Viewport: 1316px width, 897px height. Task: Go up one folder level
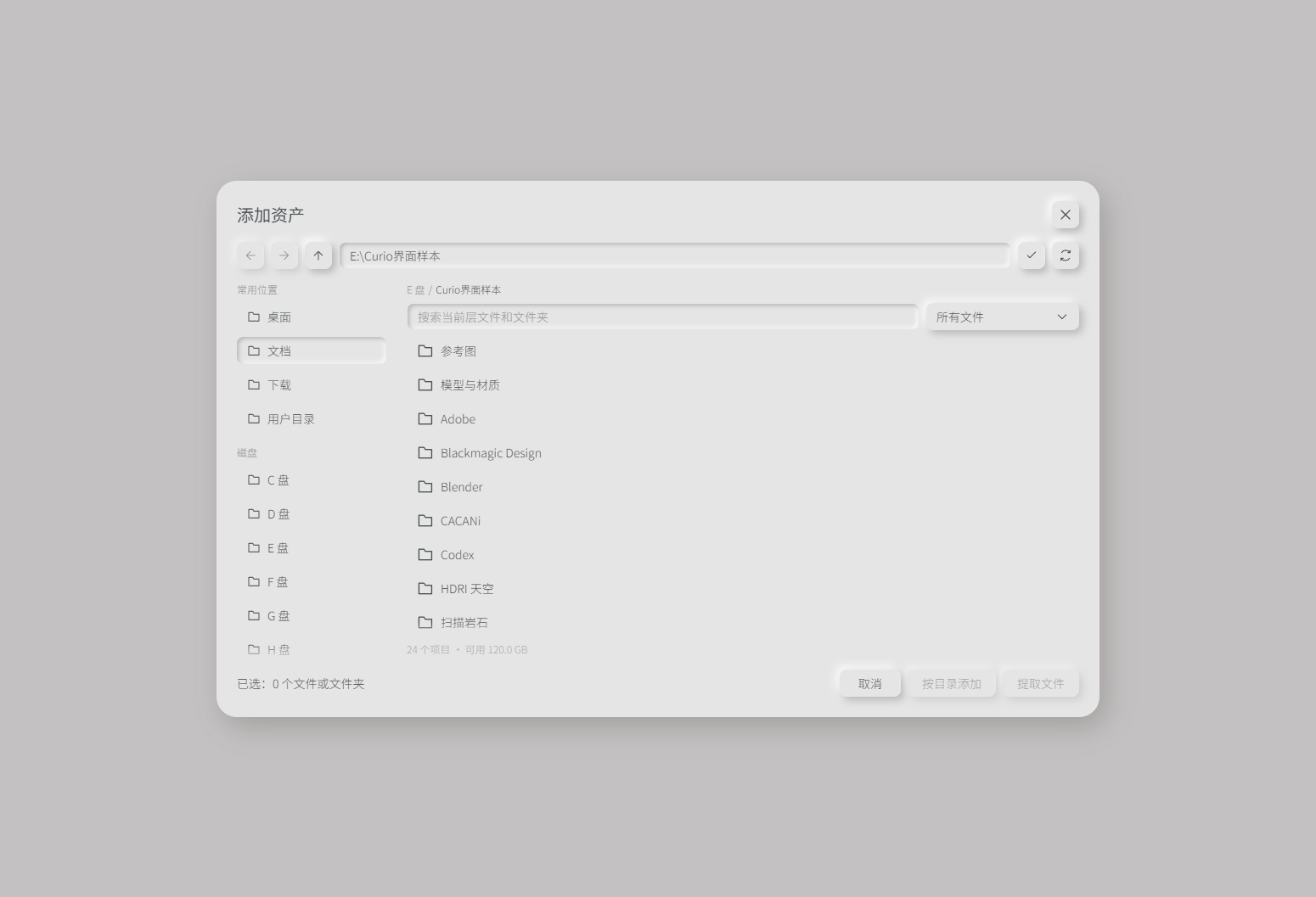point(318,255)
